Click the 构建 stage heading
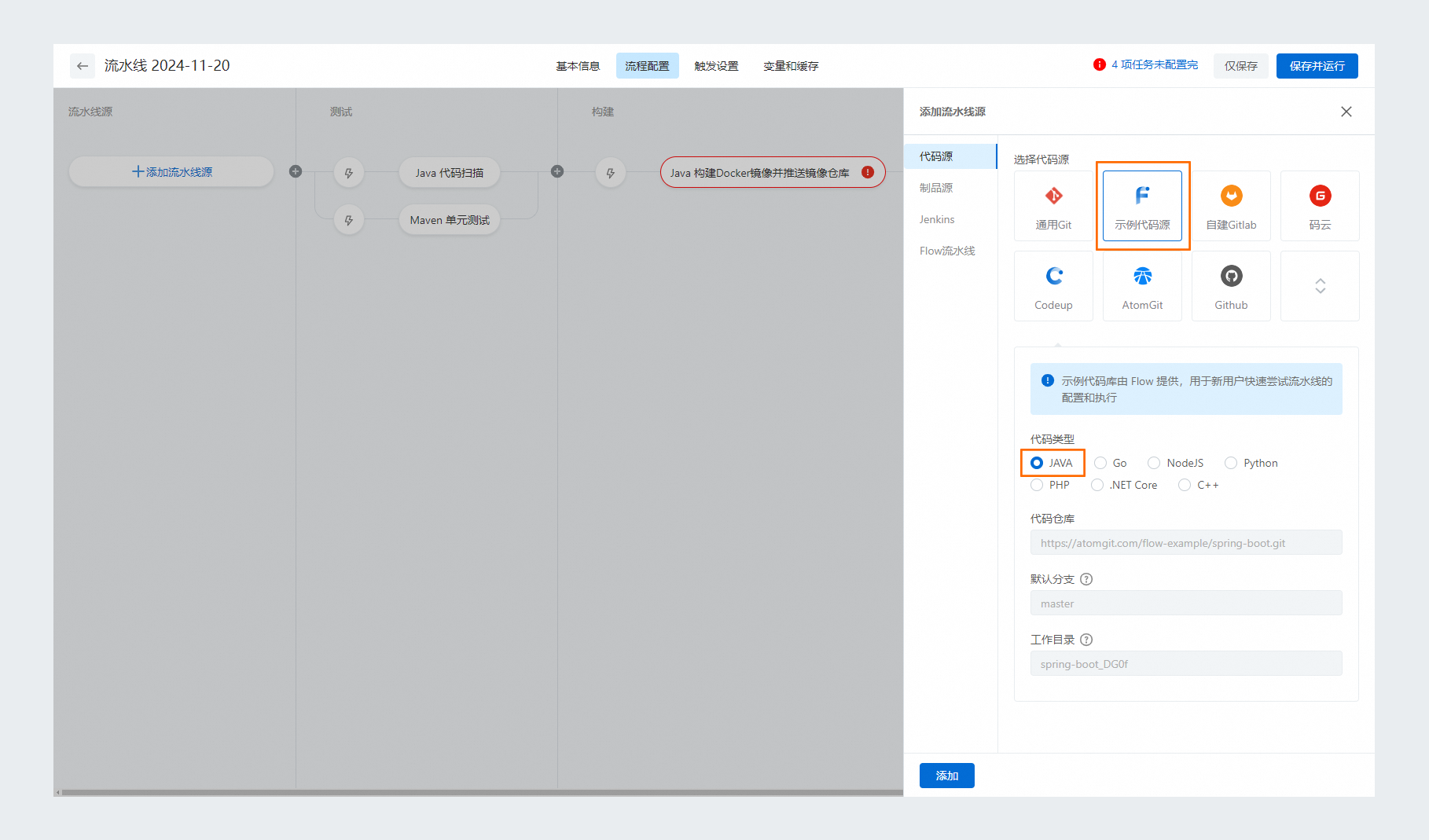1429x840 pixels. 603,112
